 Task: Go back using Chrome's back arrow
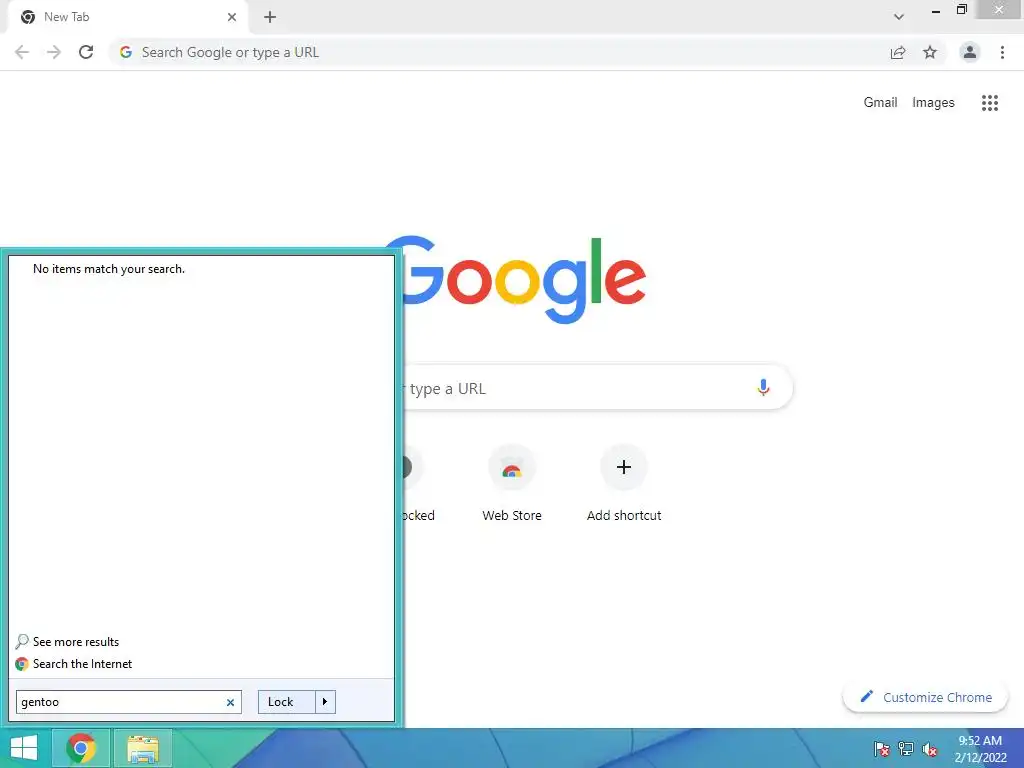[22, 52]
